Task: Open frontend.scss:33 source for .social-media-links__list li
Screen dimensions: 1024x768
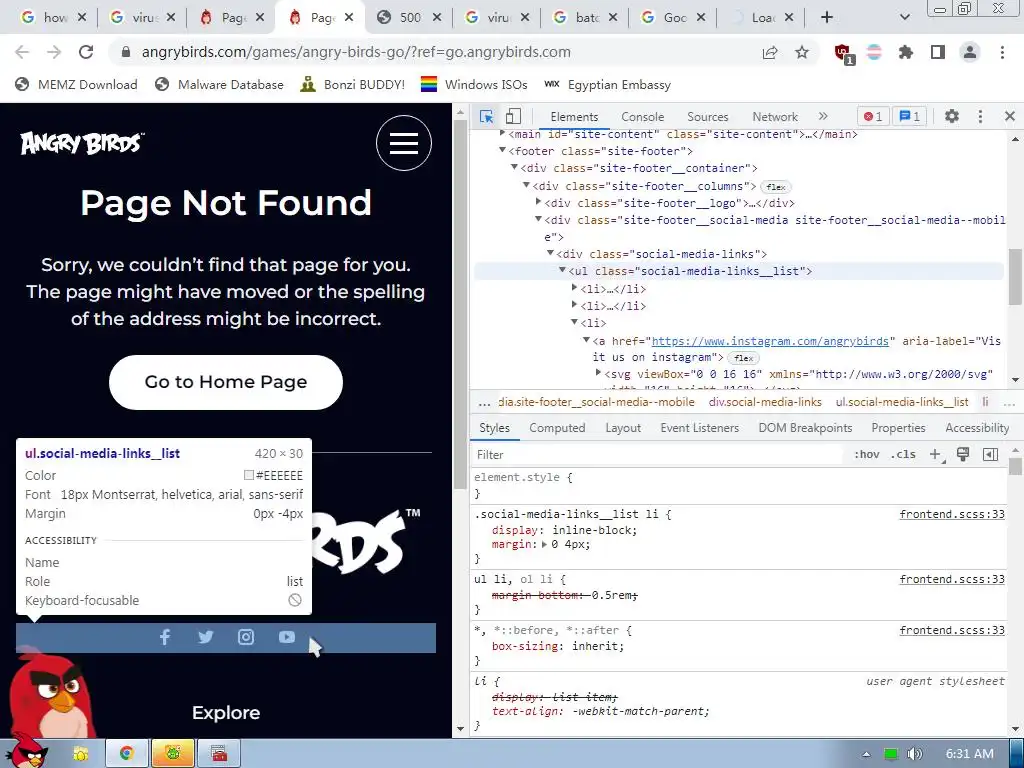Action: 952,514
